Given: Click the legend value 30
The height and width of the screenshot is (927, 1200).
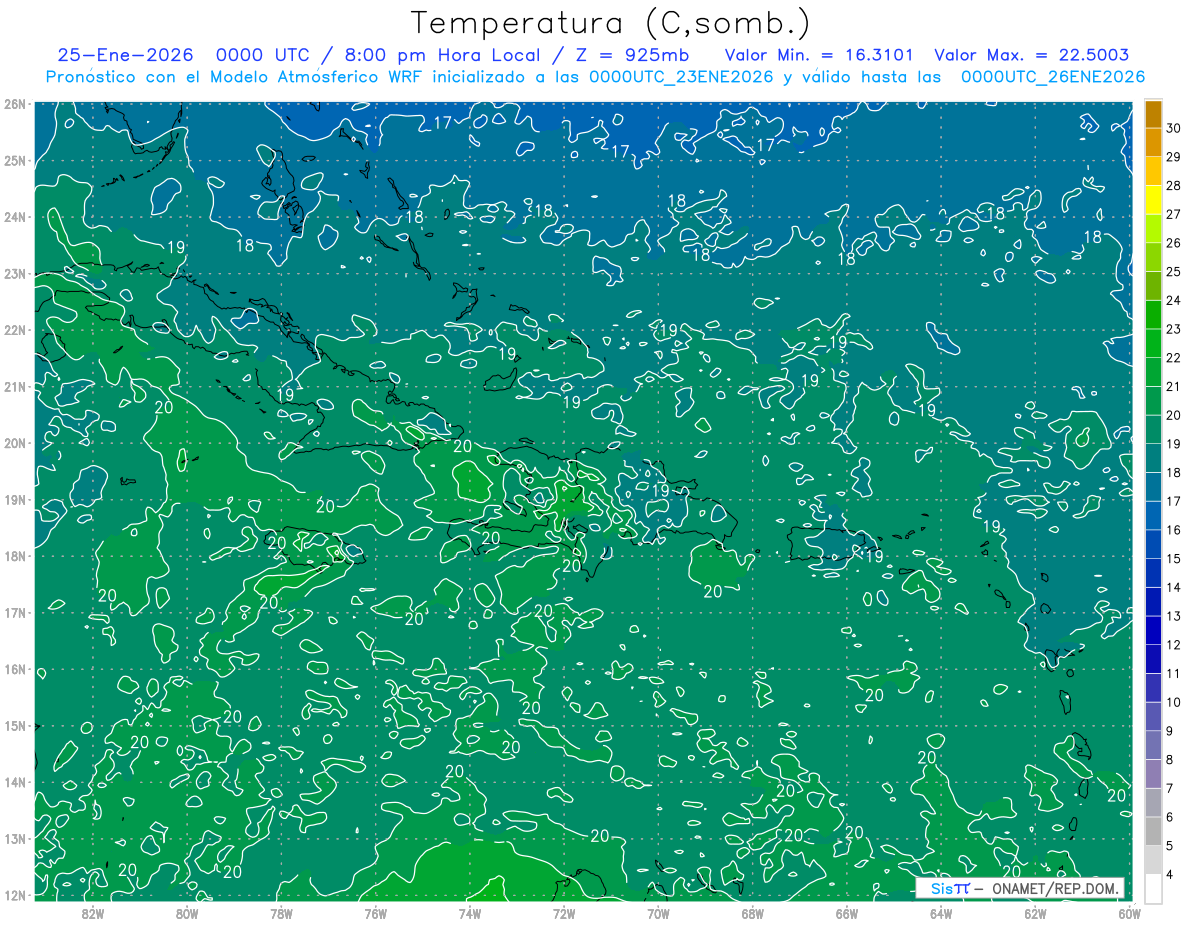Looking at the screenshot, I should [x=1174, y=128].
